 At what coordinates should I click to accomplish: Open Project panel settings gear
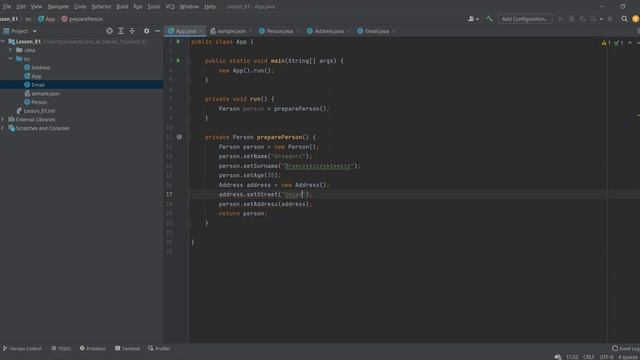pos(147,31)
